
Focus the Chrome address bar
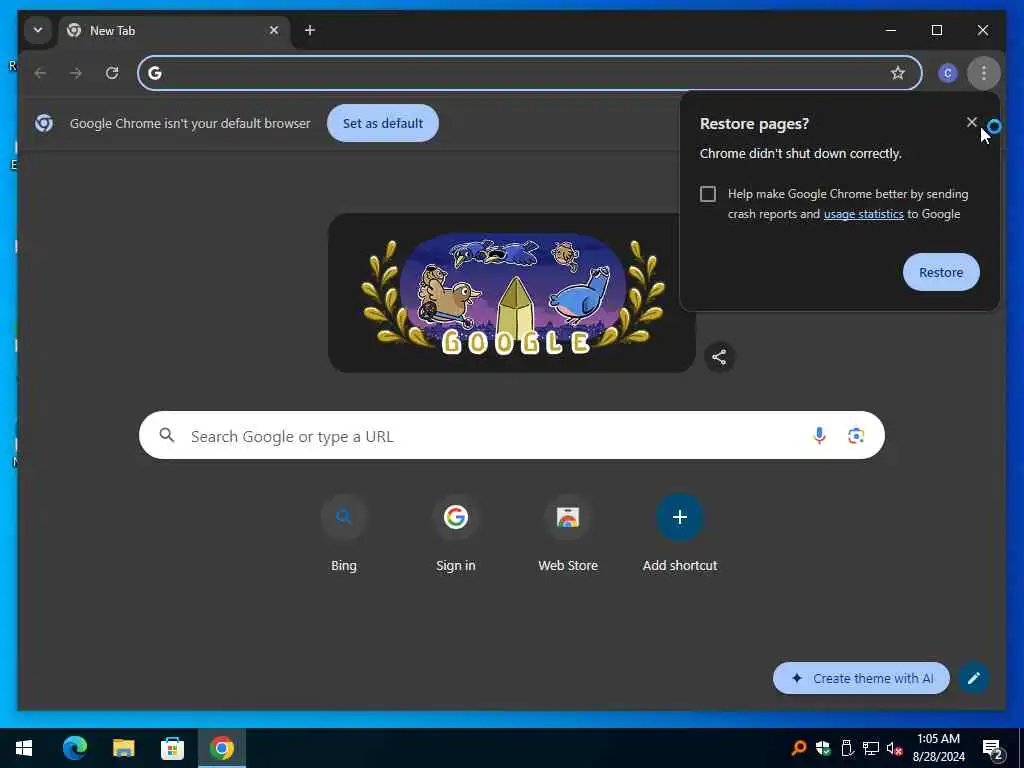point(530,73)
